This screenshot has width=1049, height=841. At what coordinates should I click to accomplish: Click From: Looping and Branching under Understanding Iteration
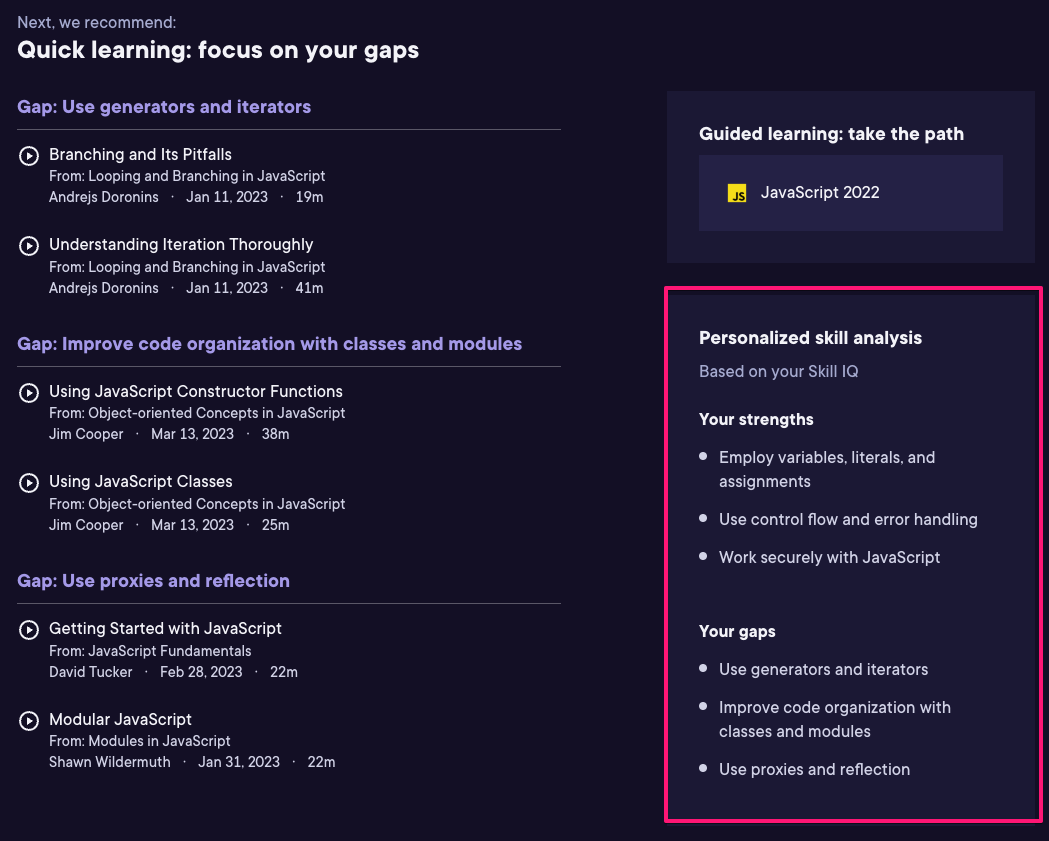187,267
